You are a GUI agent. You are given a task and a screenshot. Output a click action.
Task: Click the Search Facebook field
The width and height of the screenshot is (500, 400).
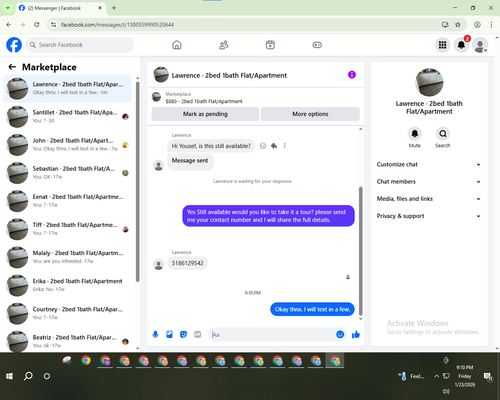coord(80,45)
